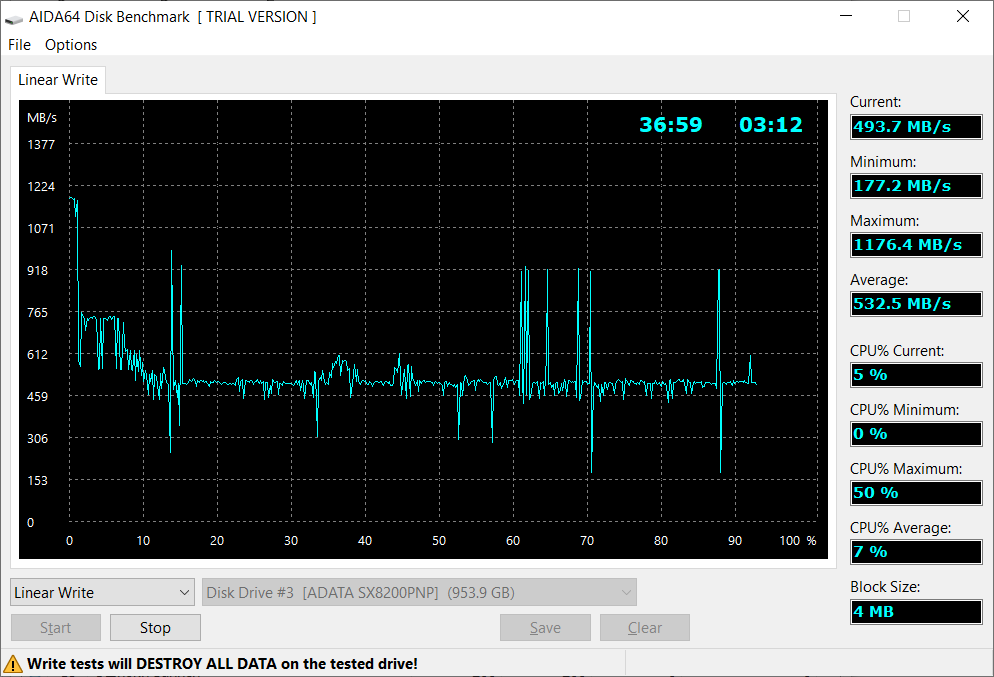Open the Options menu

(x=70, y=45)
